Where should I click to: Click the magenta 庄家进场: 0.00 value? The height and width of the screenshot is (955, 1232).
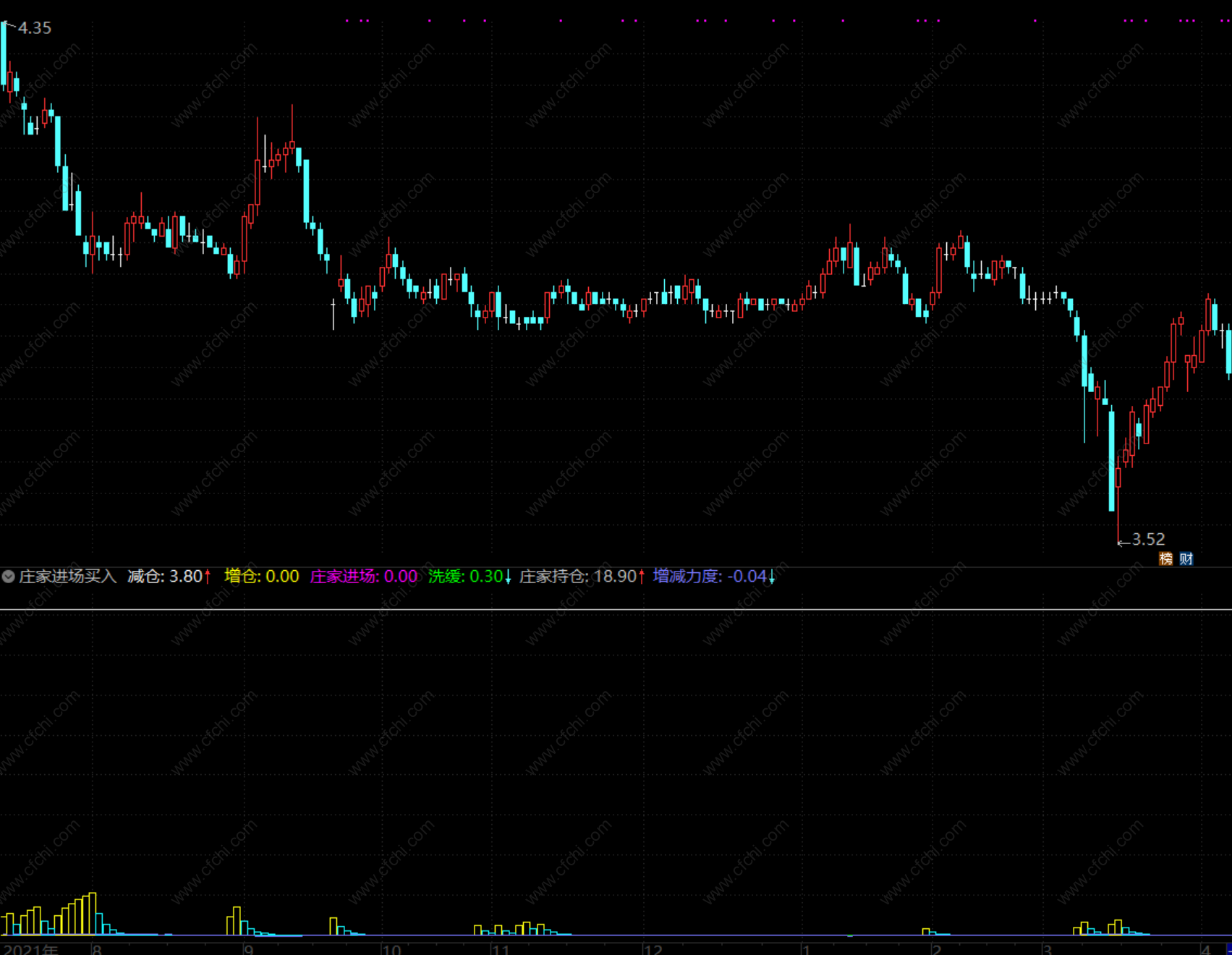[364, 577]
